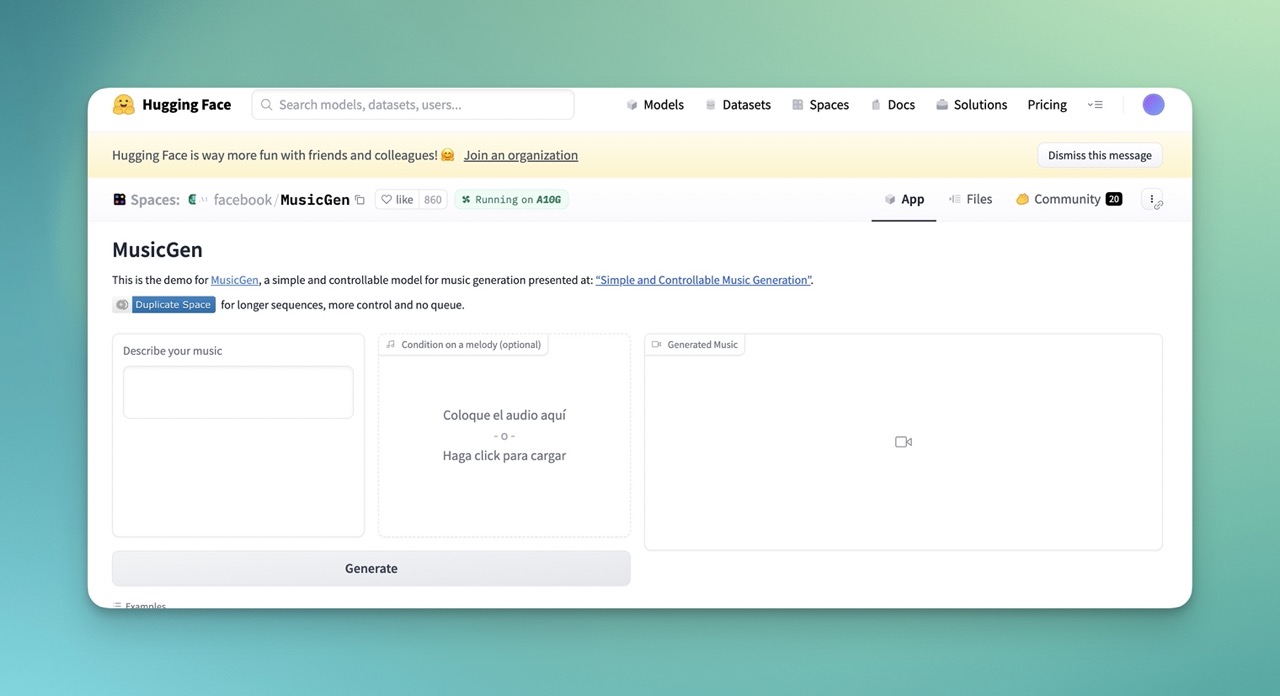Click the lock icon beside Duplicate Space
Viewport: 1280px width, 696px height.
click(x=122, y=304)
